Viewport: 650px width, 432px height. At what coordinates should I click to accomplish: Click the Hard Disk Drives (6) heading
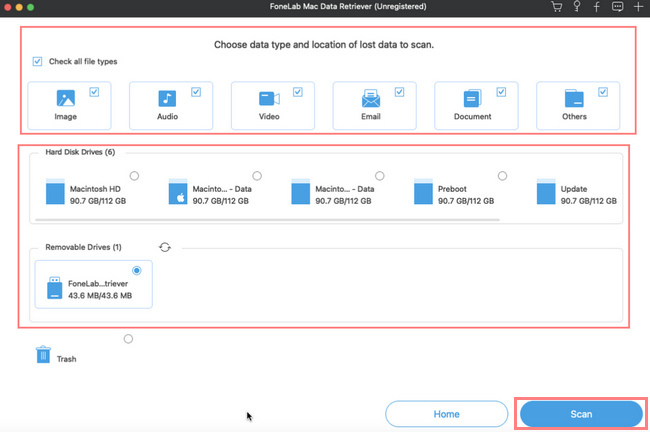pyautogui.click(x=80, y=152)
